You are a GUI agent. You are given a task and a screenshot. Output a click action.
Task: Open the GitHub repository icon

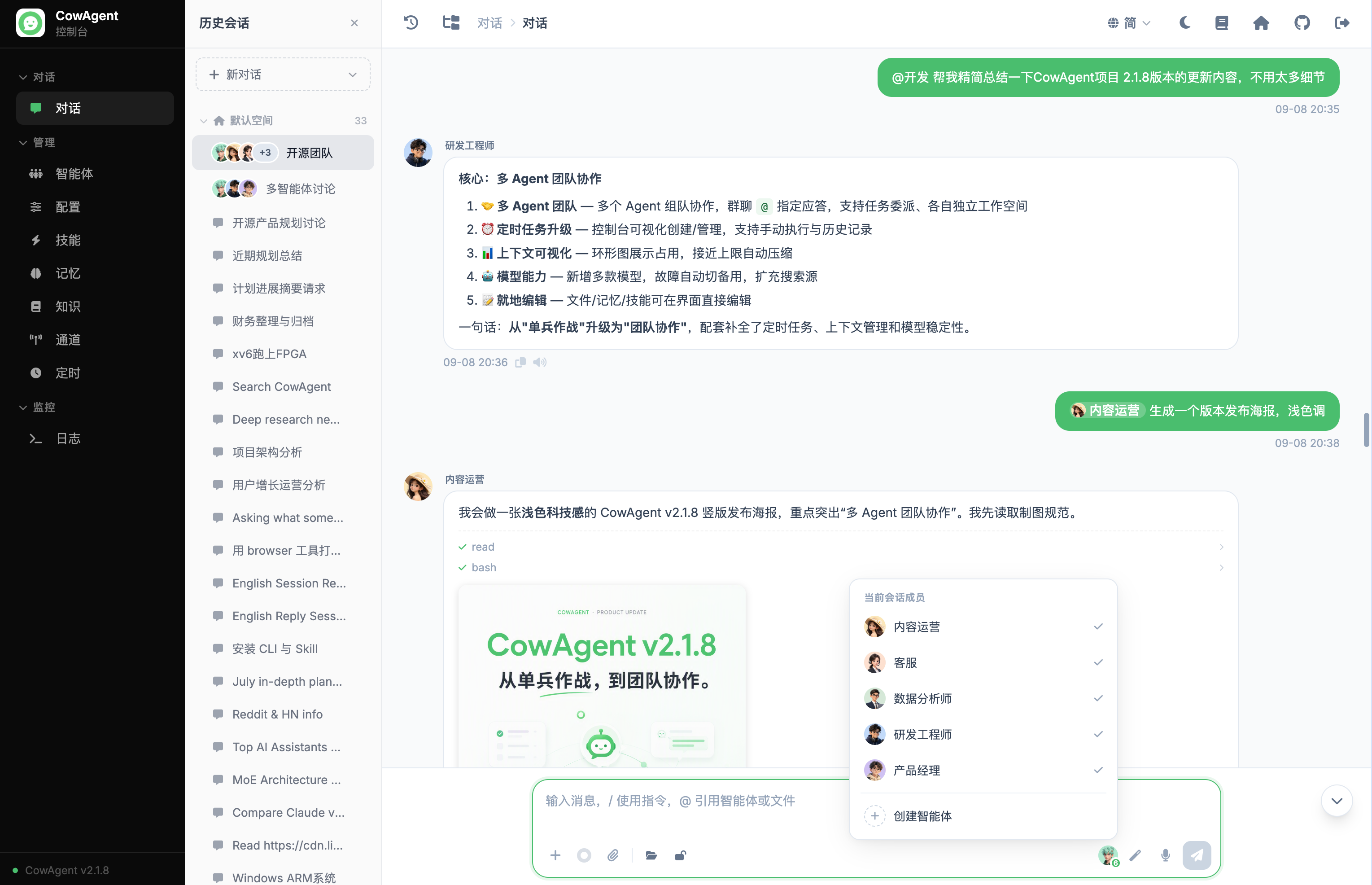tap(1302, 23)
